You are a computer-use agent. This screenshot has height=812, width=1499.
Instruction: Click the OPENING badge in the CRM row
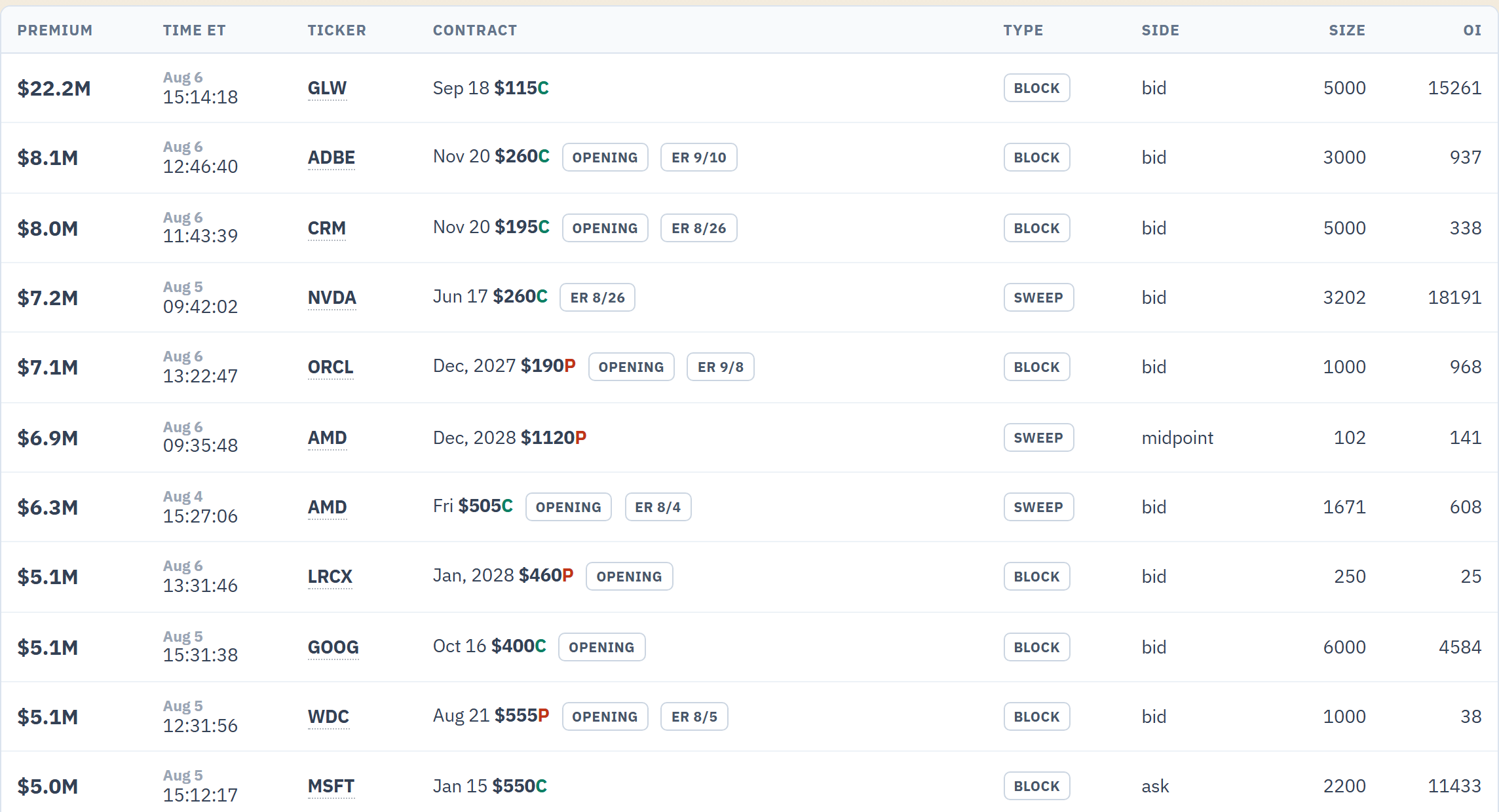coord(605,228)
